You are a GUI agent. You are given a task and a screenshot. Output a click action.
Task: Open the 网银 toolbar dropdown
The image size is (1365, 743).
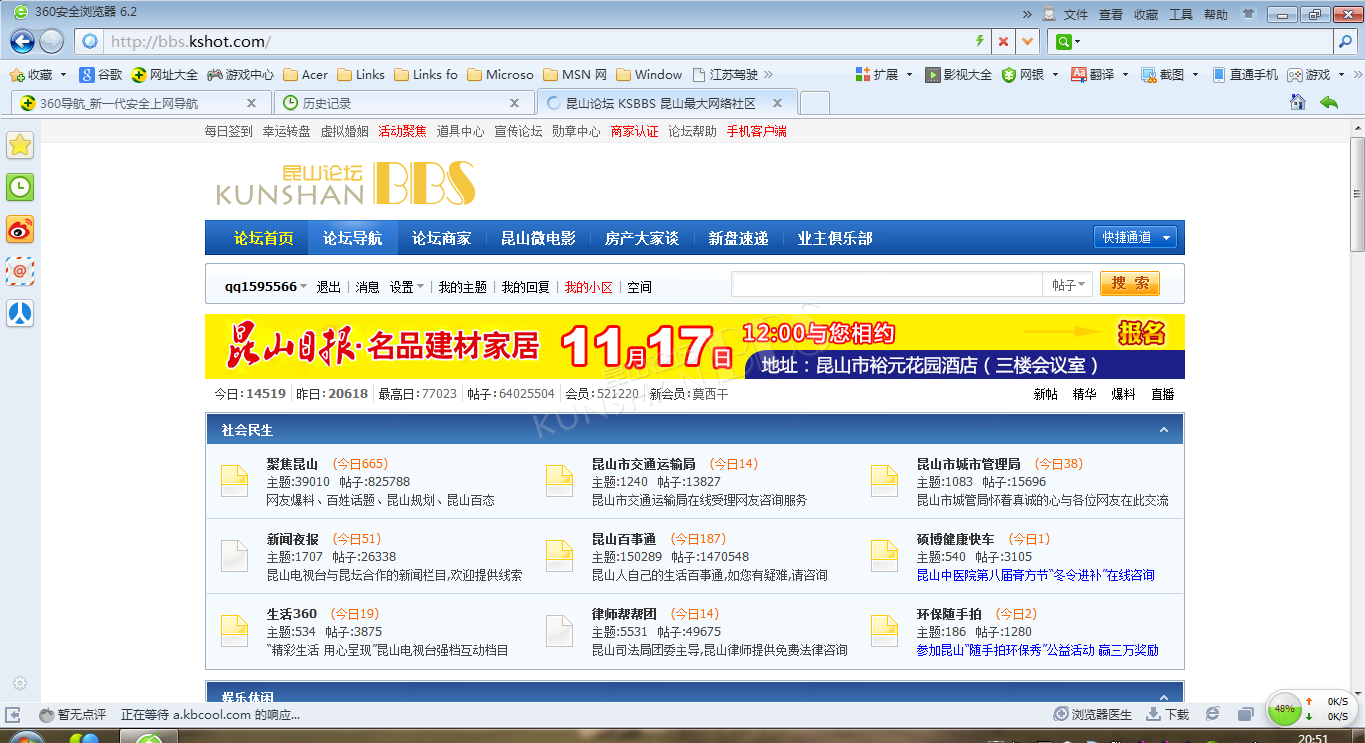(x=1030, y=75)
